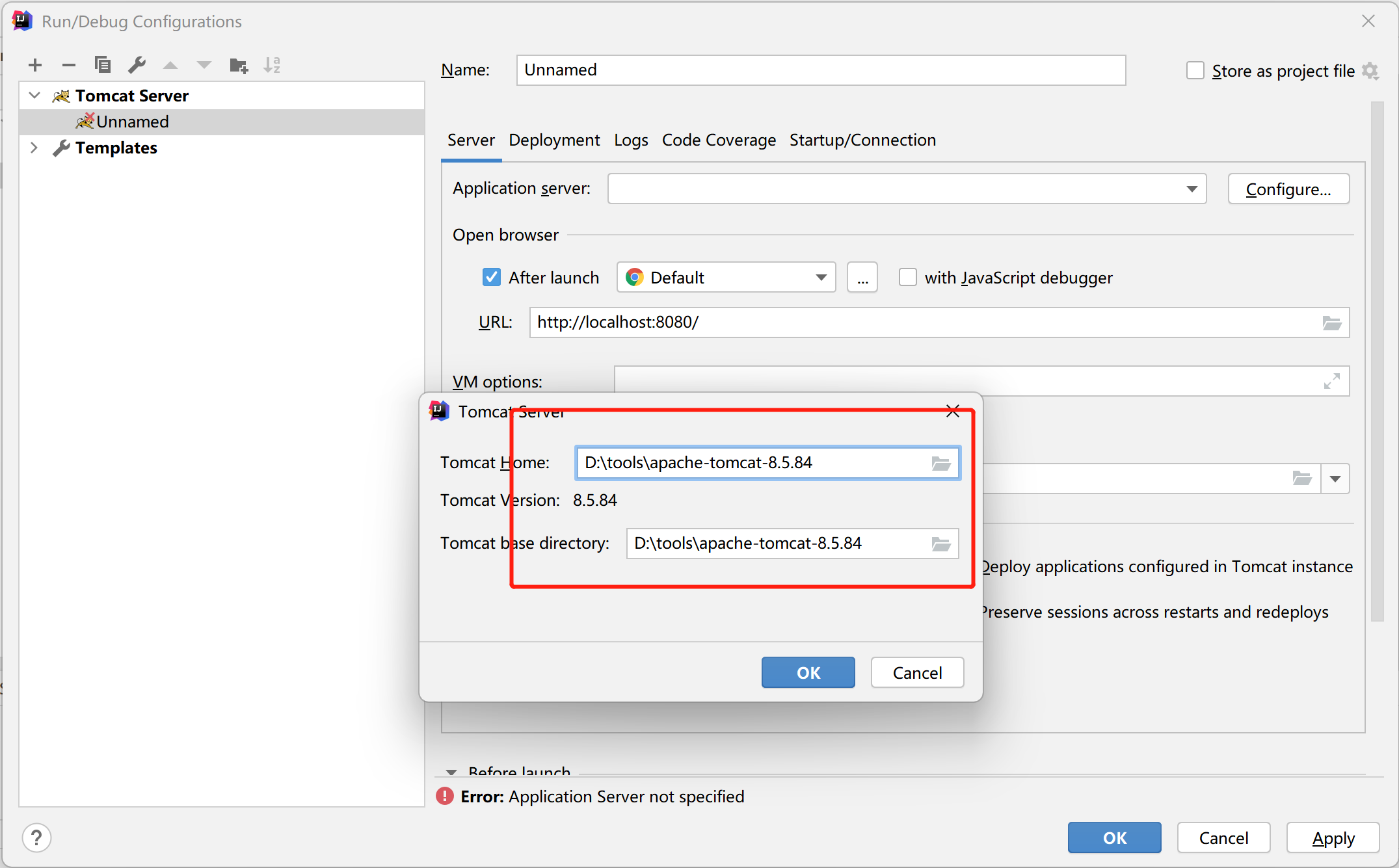
Task: Open the Default browser dropdown
Action: point(726,278)
